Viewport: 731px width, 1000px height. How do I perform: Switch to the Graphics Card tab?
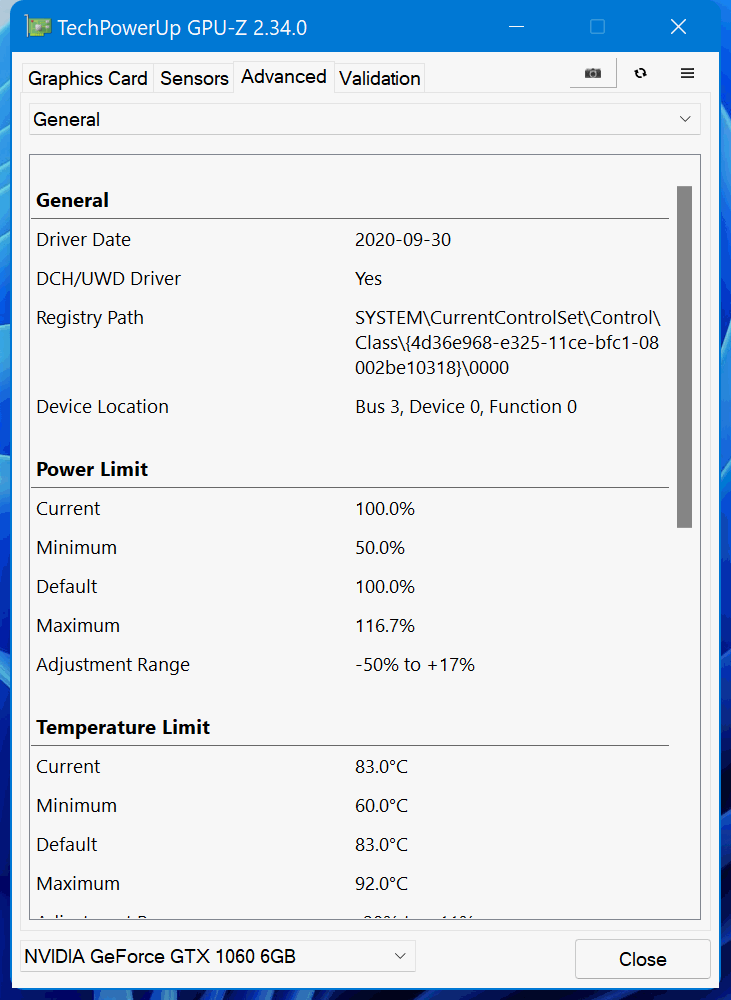[x=88, y=78]
